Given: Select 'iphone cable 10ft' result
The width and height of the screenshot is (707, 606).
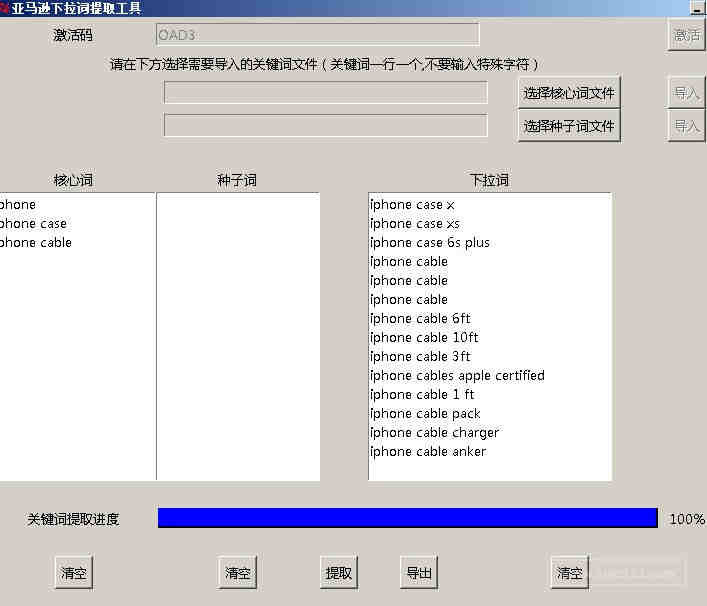Looking at the screenshot, I should [424, 337].
